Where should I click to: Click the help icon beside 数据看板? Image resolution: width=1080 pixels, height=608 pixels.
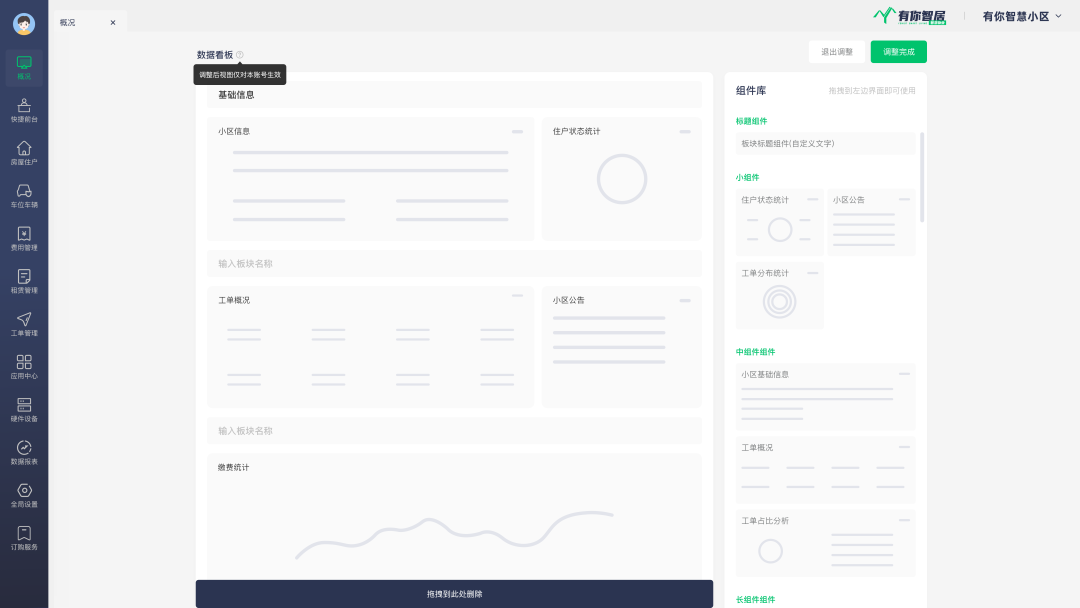[240, 55]
